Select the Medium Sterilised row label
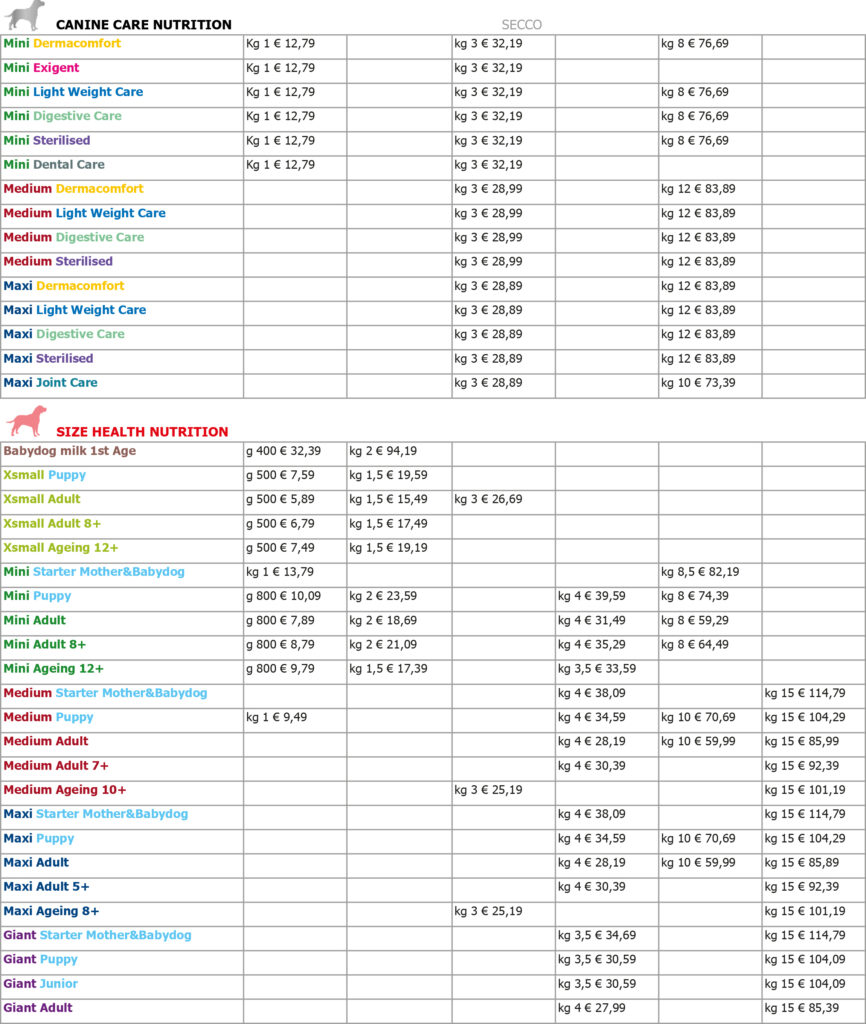866x1024 pixels. tap(58, 261)
